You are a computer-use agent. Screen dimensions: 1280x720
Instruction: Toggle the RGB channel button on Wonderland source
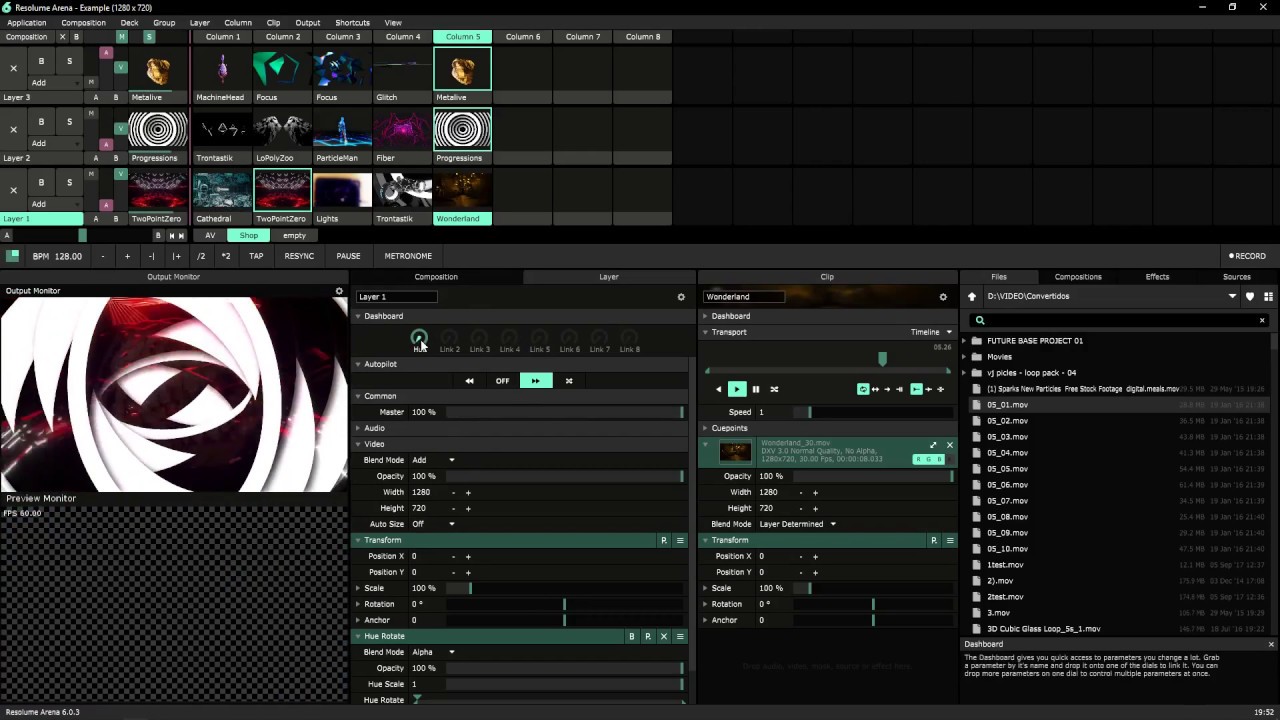[929, 459]
